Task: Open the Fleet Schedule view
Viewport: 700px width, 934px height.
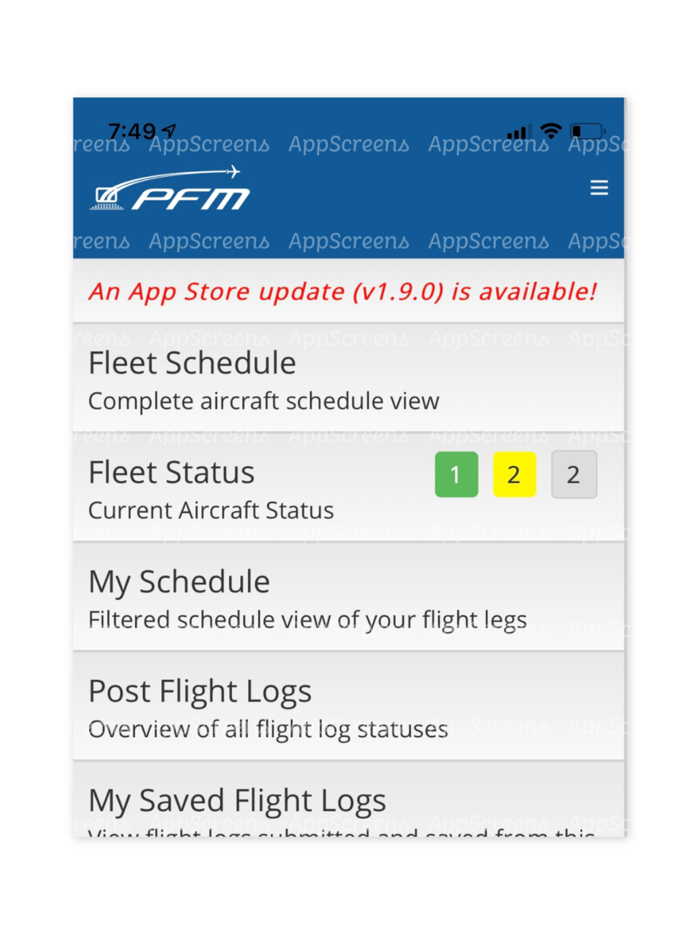Action: click(x=192, y=363)
